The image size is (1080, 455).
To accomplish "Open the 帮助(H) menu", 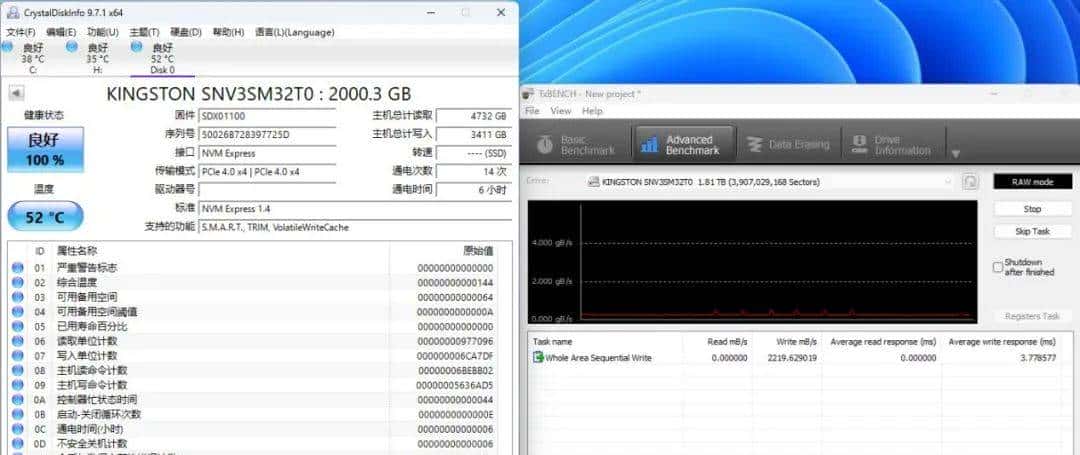I will [x=229, y=32].
